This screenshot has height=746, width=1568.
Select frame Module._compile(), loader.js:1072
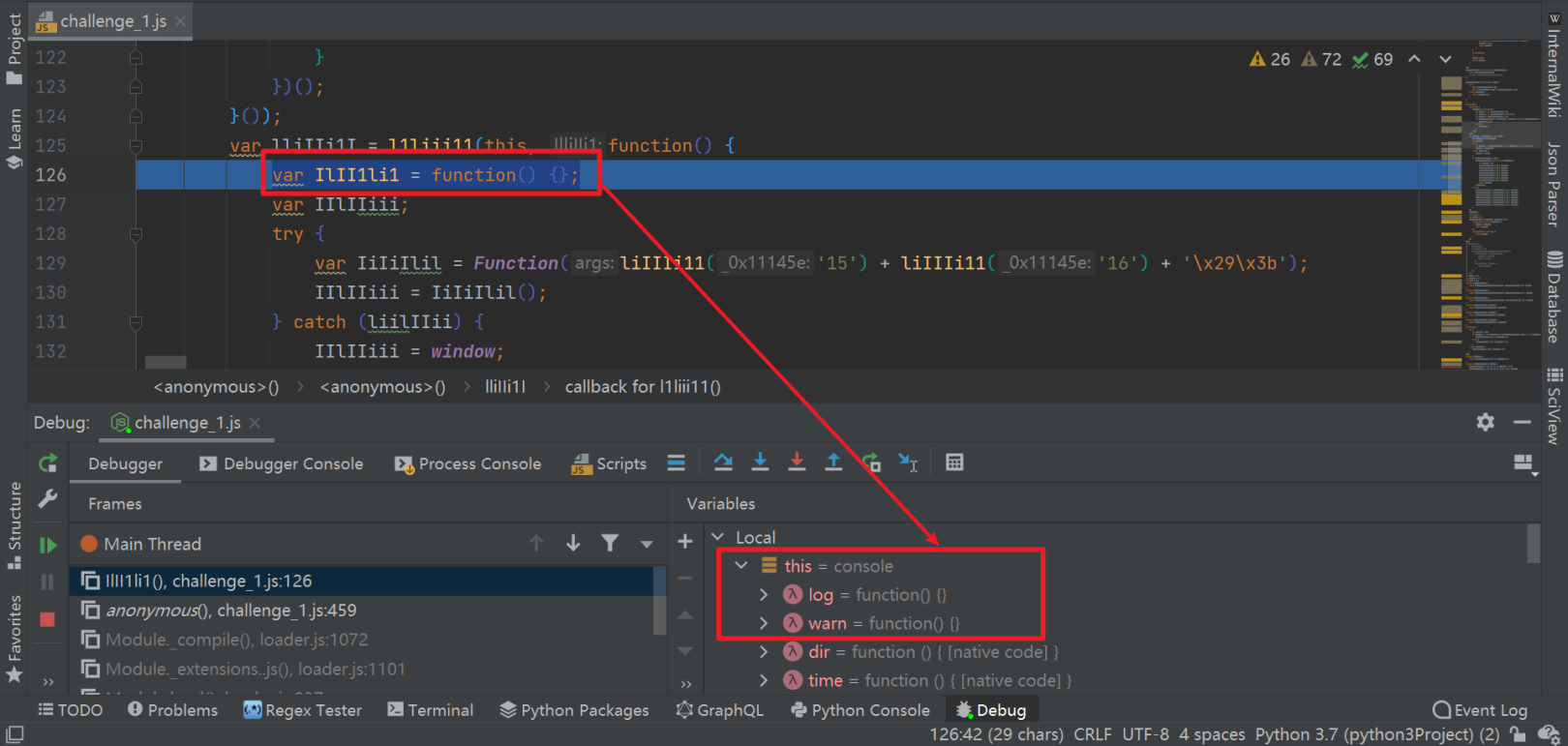363,640
